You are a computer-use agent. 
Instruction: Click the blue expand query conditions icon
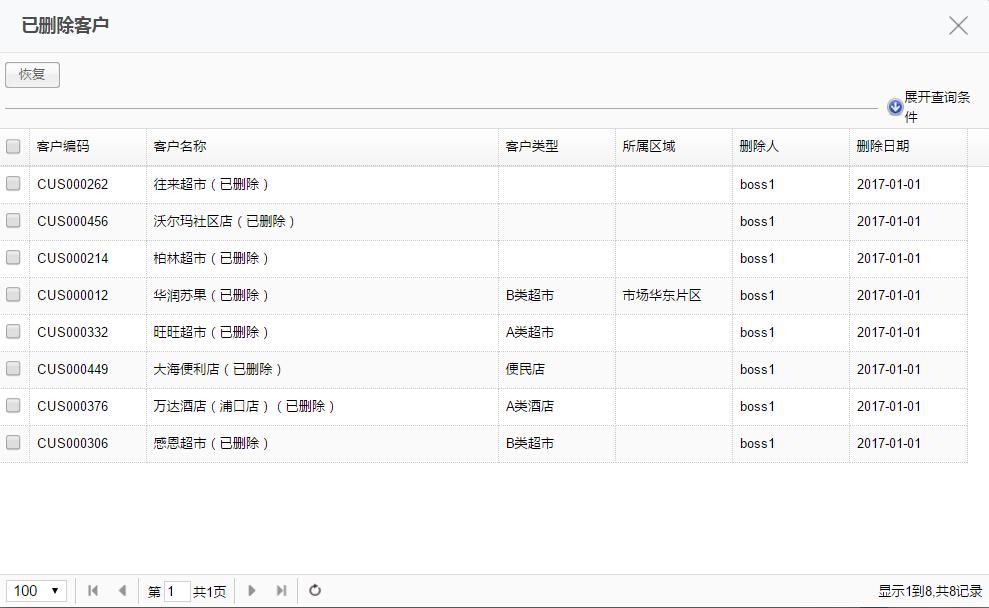[x=895, y=107]
